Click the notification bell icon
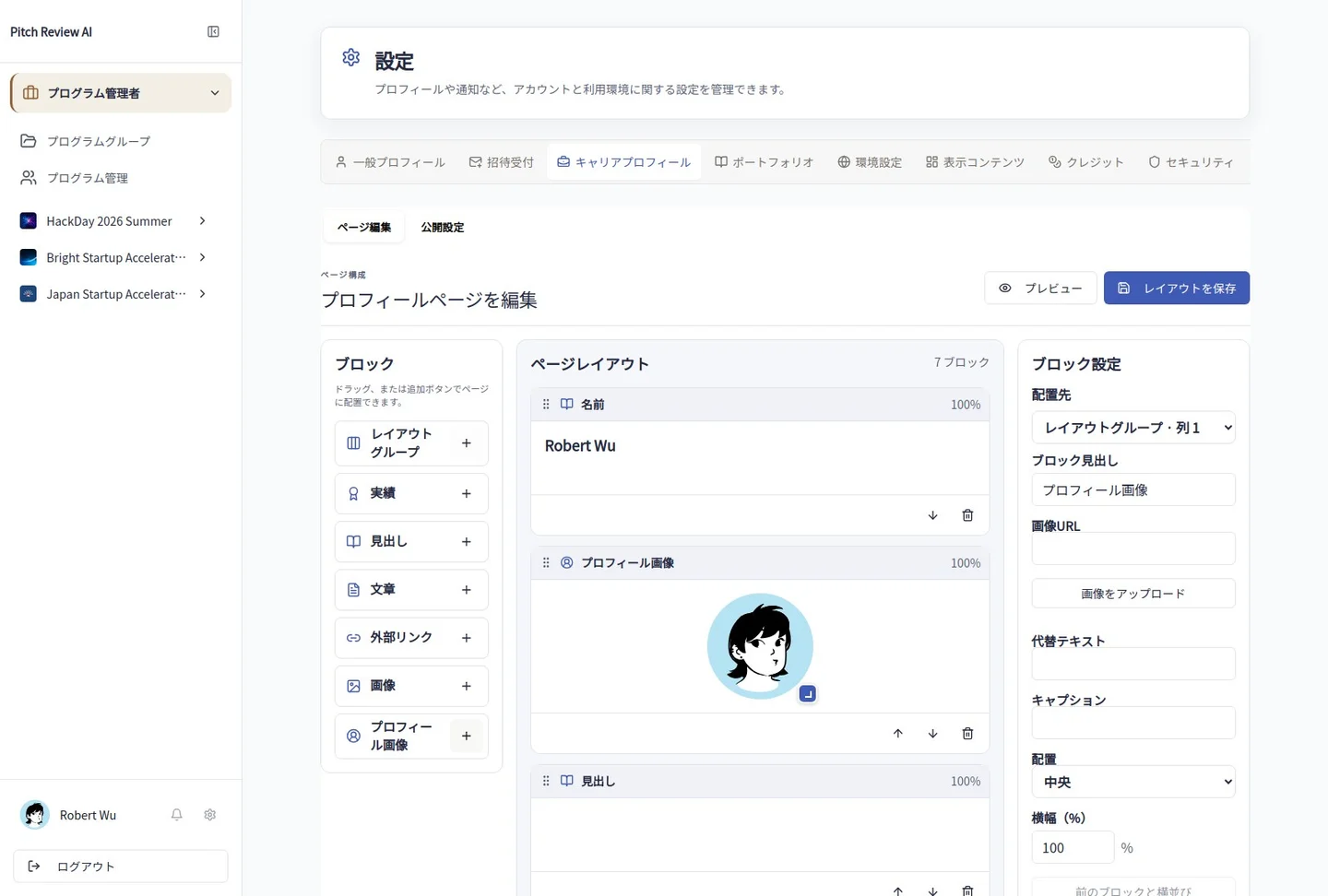The width and height of the screenshot is (1328, 896). [x=177, y=815]
